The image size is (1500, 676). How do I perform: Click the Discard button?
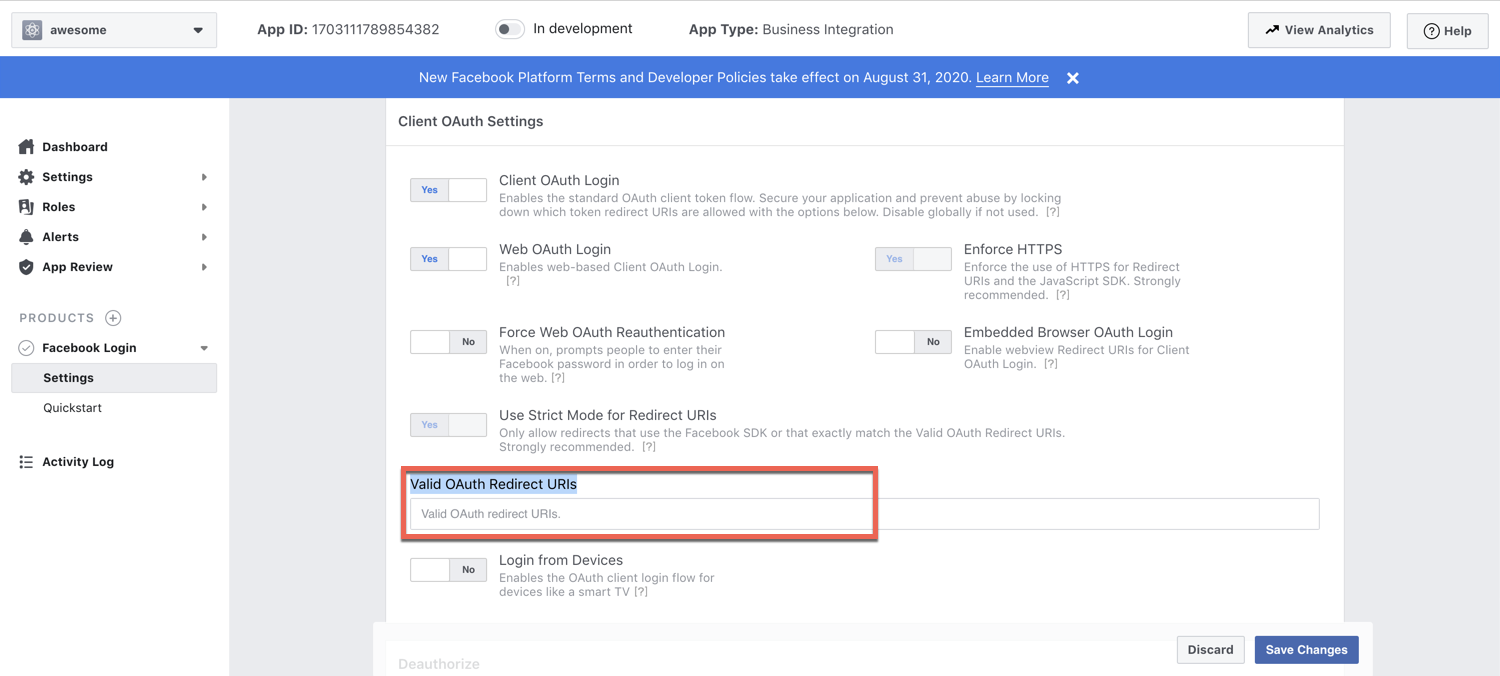[1210, 650]
